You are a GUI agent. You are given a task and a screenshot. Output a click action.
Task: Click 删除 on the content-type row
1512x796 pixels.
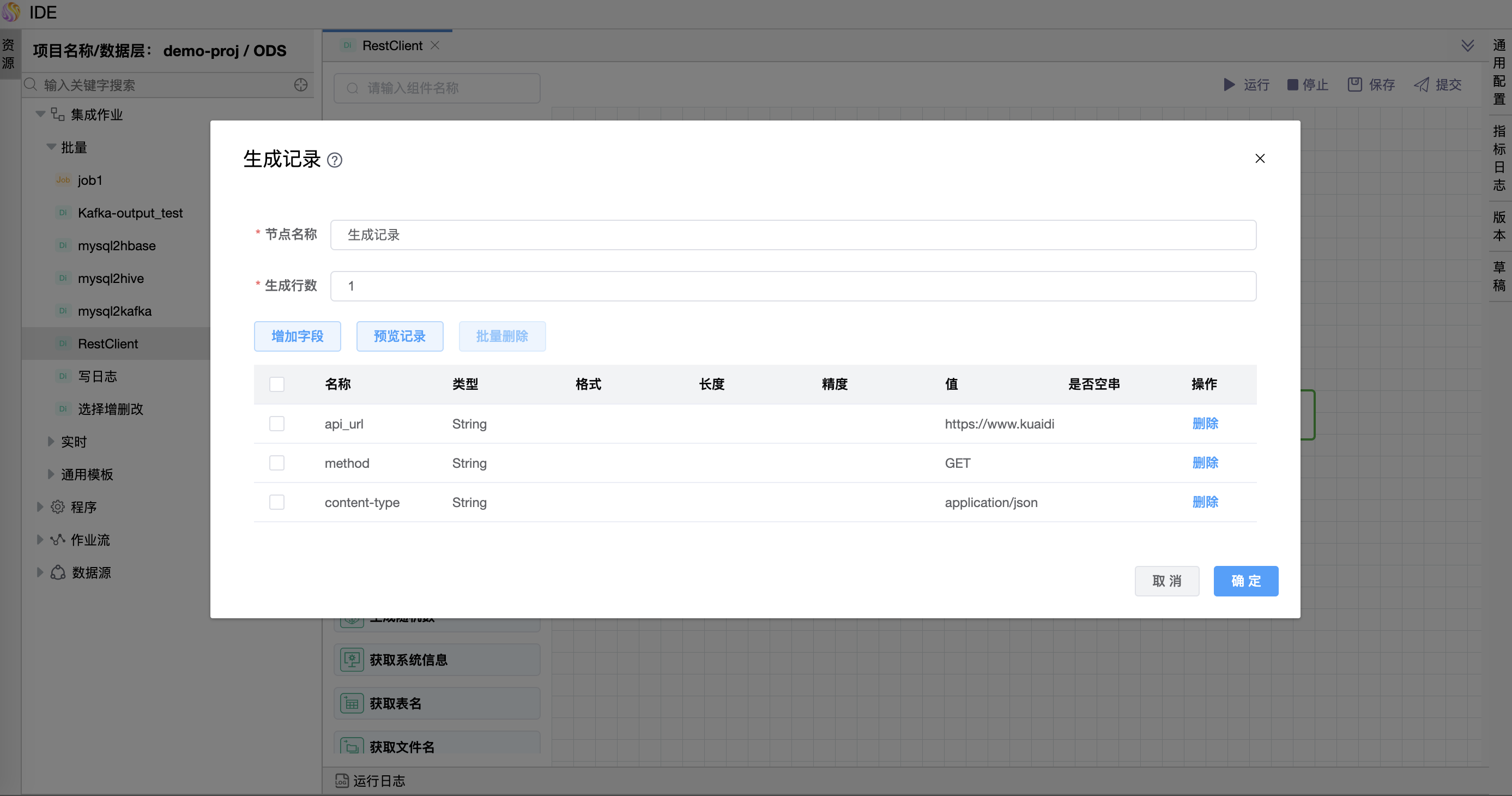coord(1205,502)
